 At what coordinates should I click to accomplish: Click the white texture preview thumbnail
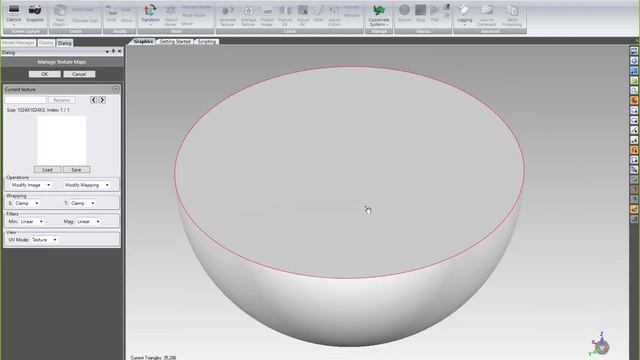(x=62, y=140)
